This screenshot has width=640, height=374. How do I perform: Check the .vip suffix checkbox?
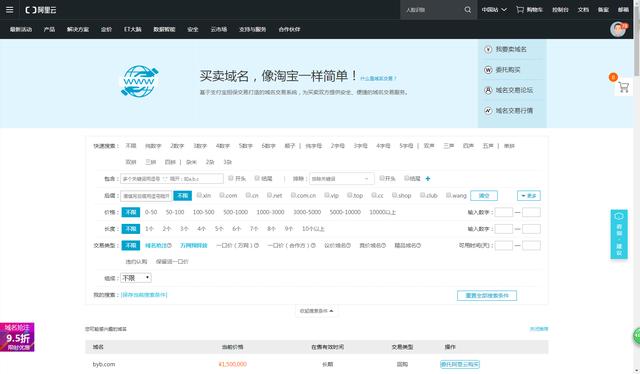coord(327,195)
